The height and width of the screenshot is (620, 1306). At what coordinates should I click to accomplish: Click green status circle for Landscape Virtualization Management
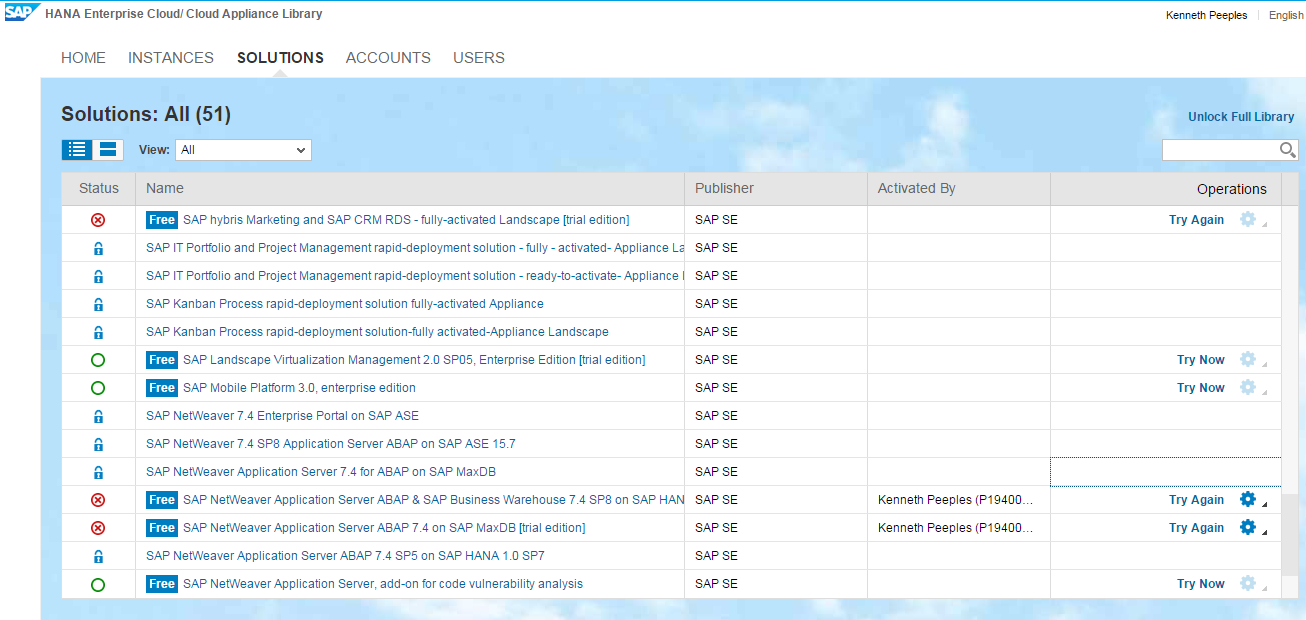pyautogui.click(x=98, y=360)
